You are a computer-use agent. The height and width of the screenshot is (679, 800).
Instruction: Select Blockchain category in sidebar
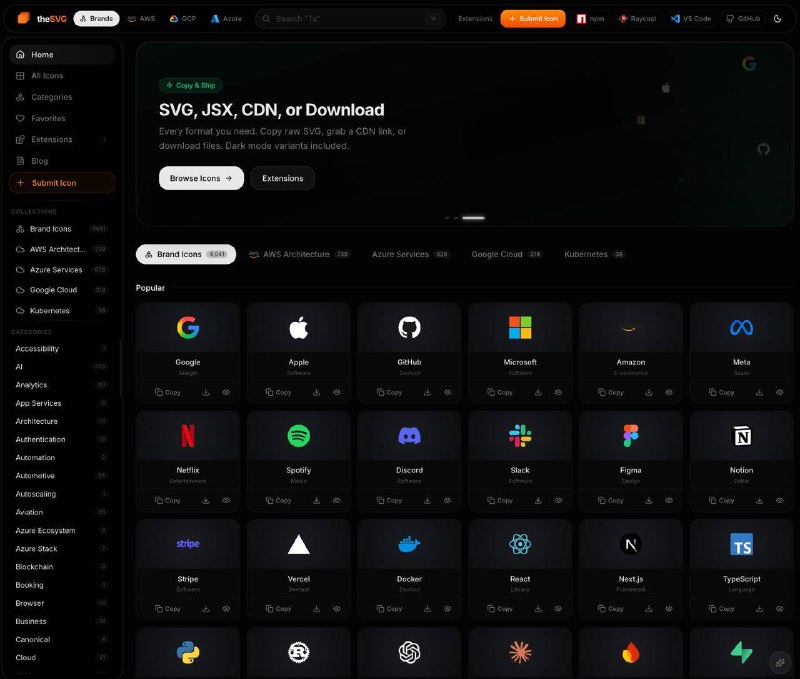(61, 567)
